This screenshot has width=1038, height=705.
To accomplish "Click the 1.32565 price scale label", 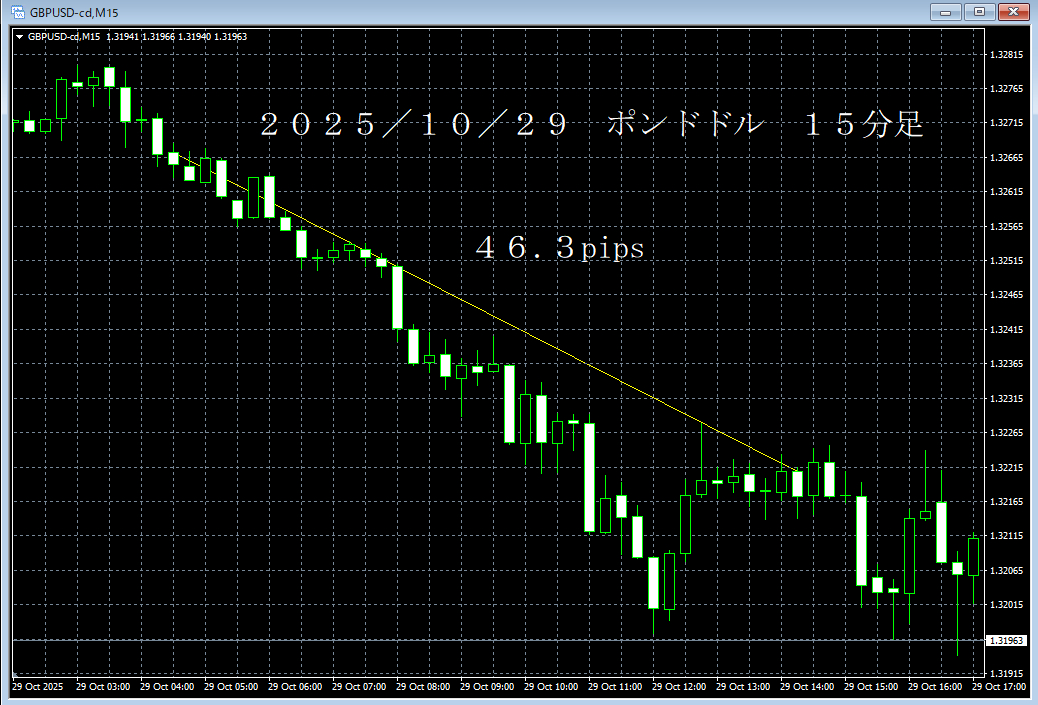I will point(1006,226).
